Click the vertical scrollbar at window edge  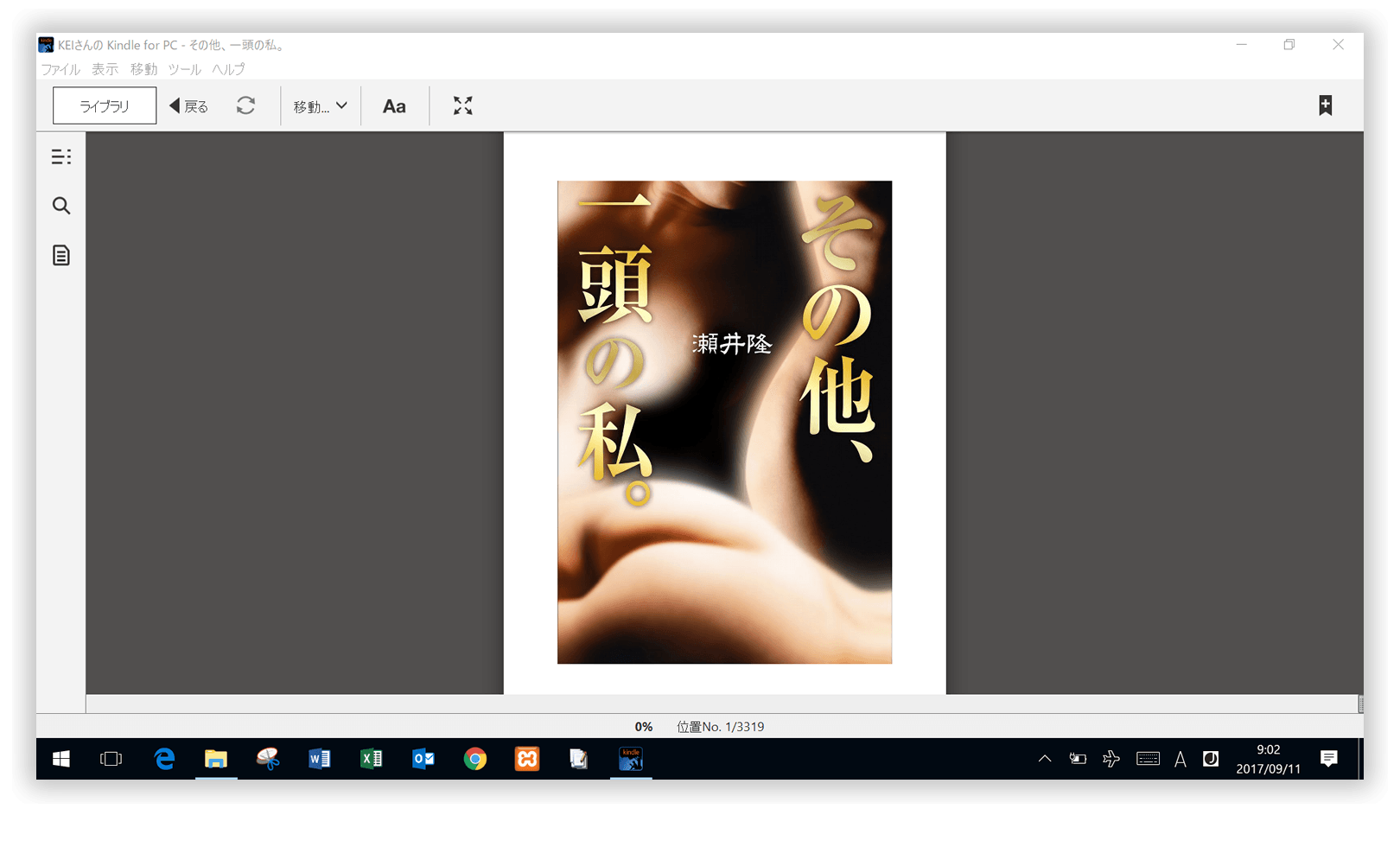tap(1361, 704)
